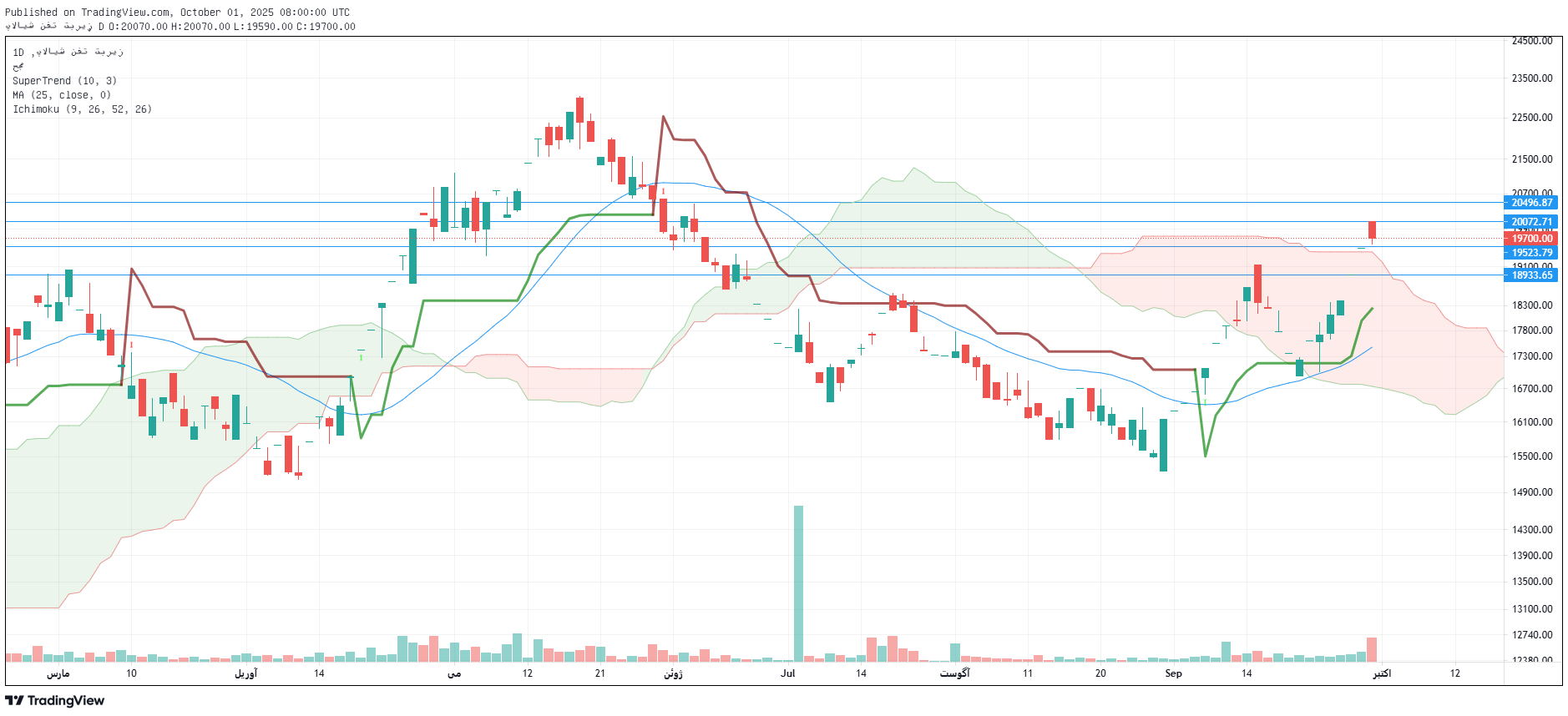Screen dimensions: 1568x716
Task: Click the Ichimoku (9, 26, 52, 26) label
Action: pyautogui.click(x=82, y=109)
